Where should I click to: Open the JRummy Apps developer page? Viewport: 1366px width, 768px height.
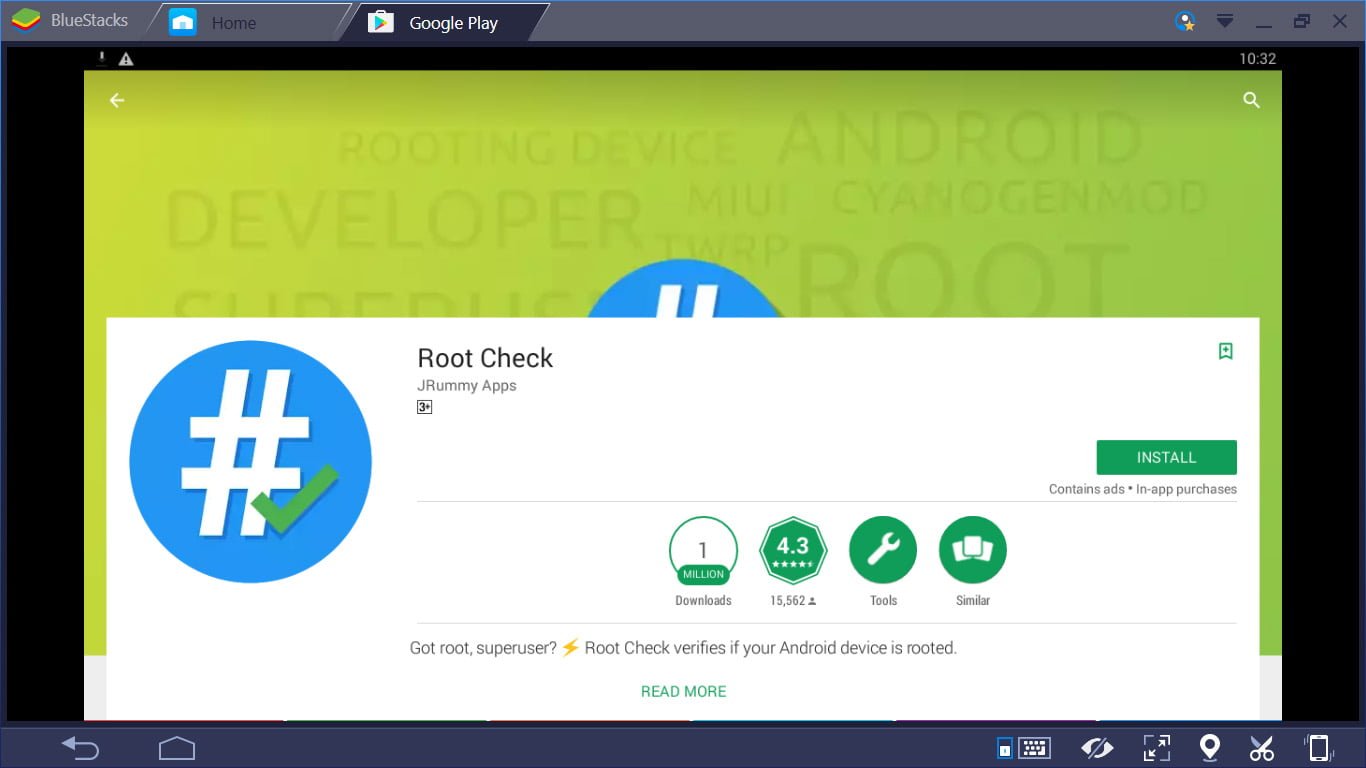[x=467, y=385]
